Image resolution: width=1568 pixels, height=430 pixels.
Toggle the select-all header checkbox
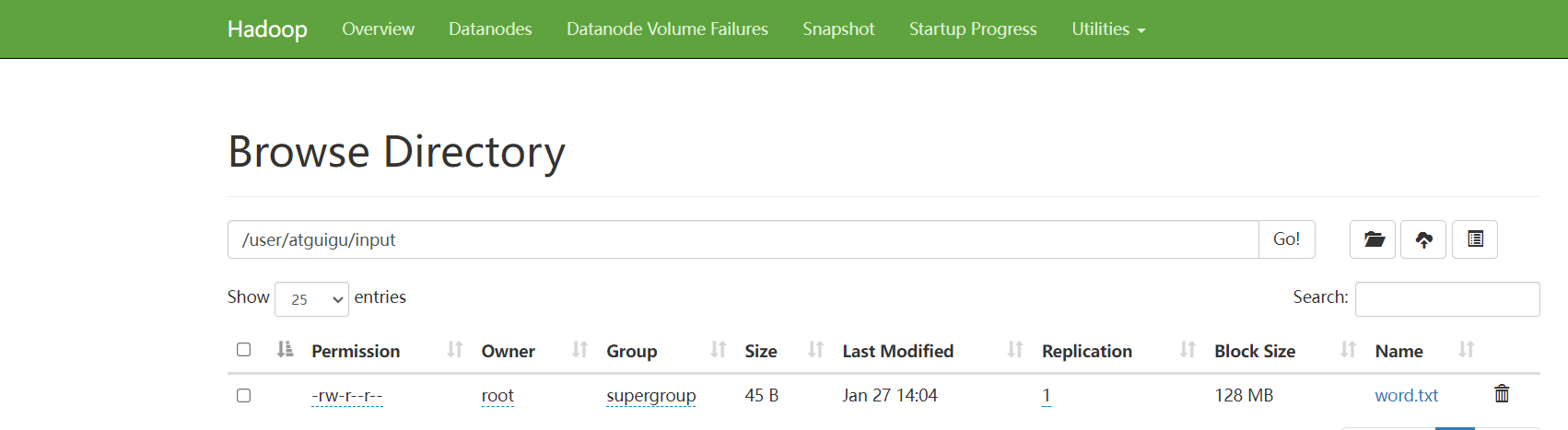pos(243,350)
